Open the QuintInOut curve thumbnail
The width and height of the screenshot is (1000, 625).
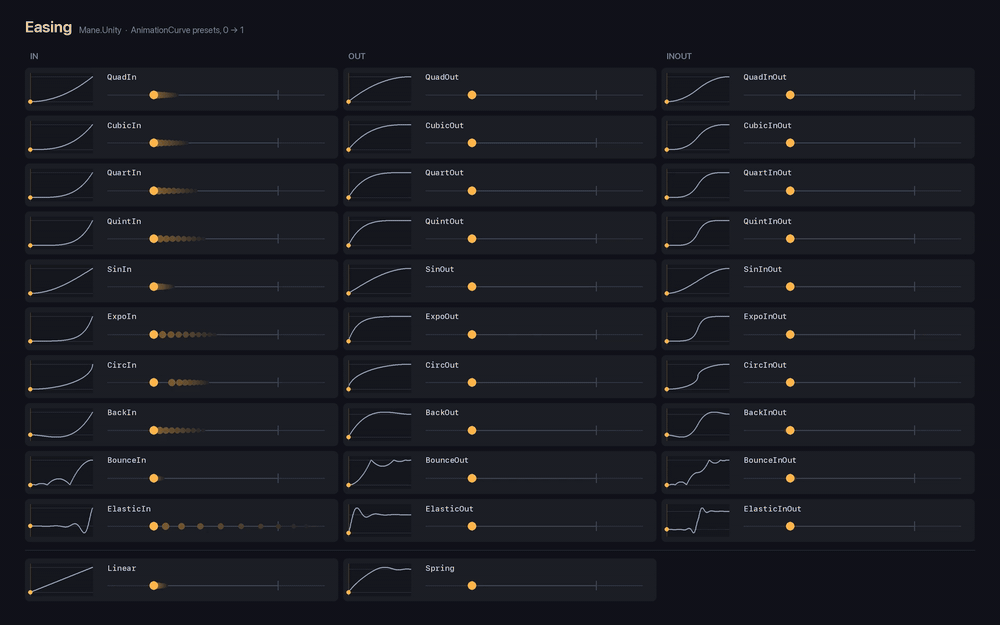point(698,233)
